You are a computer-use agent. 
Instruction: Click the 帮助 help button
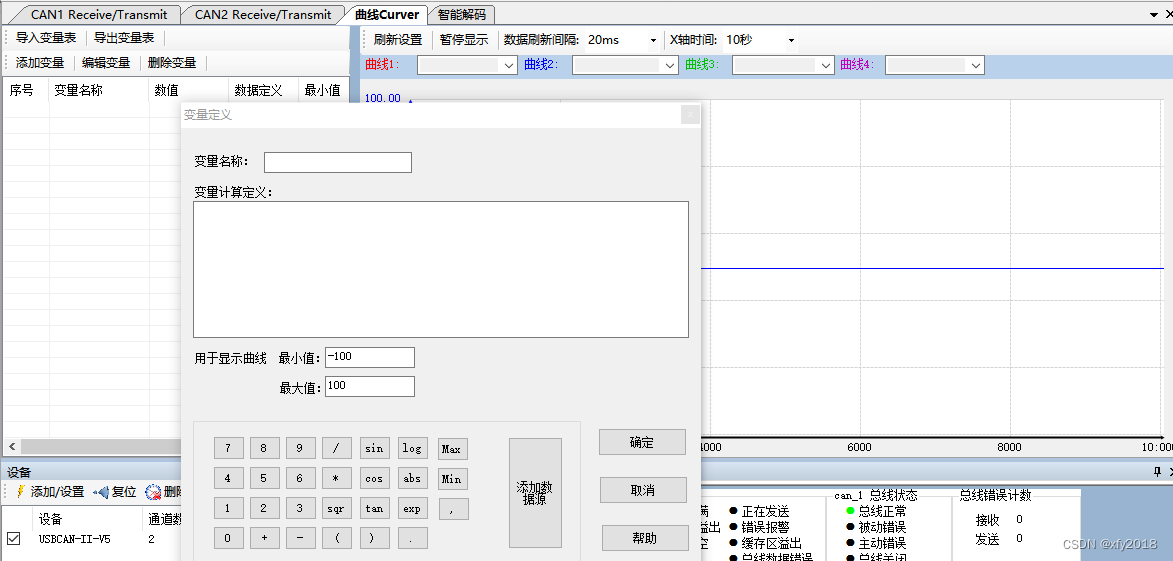(645, 538)
